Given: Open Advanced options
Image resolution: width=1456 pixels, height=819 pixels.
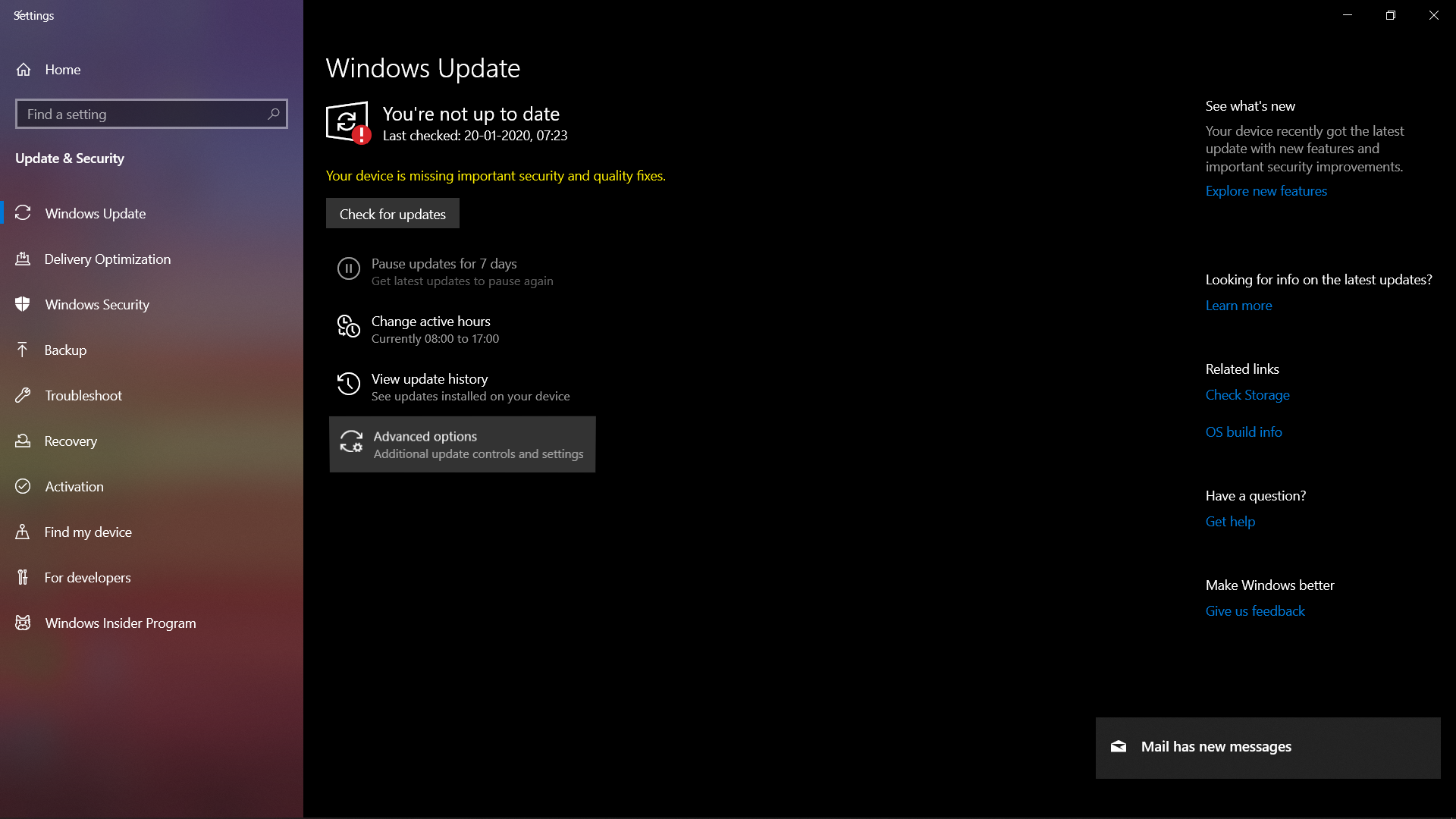Looking at the screenshot, I should click(462, 444).
